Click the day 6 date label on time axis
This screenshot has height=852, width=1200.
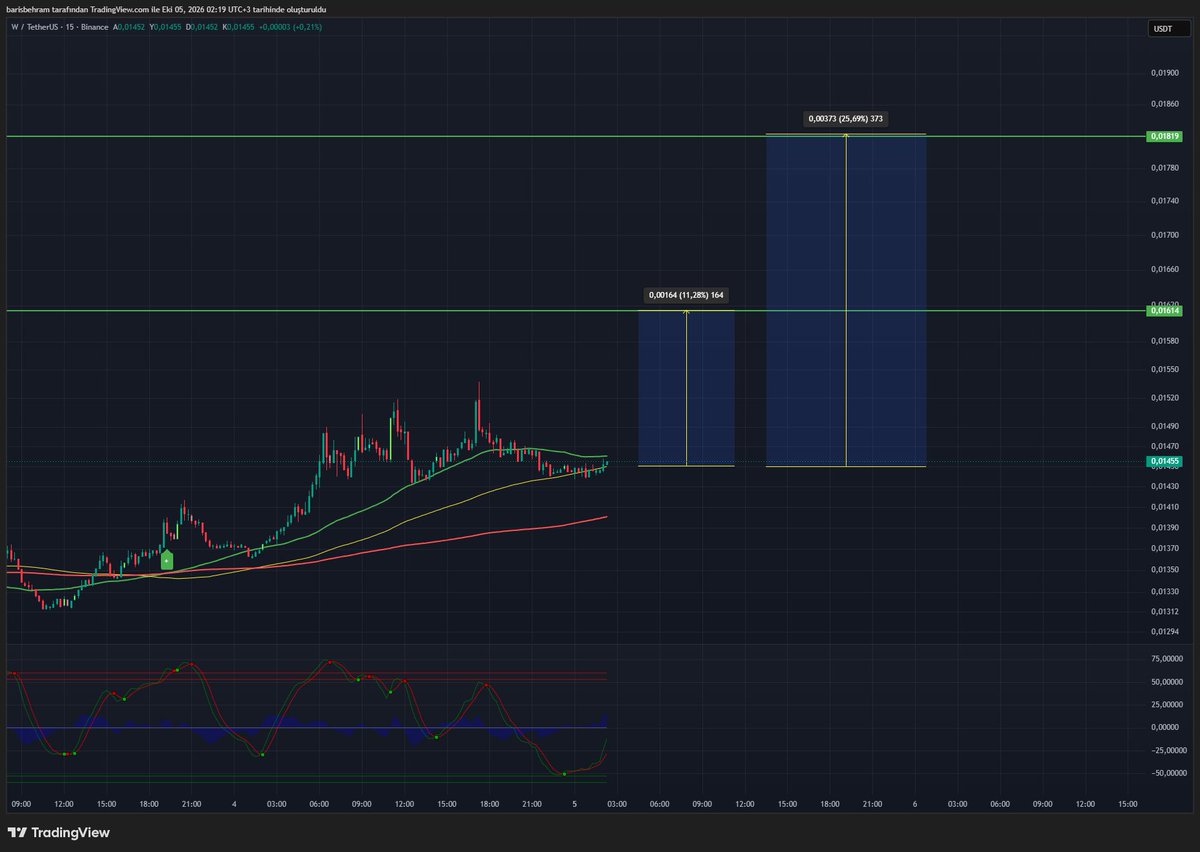tap(914, 803)
